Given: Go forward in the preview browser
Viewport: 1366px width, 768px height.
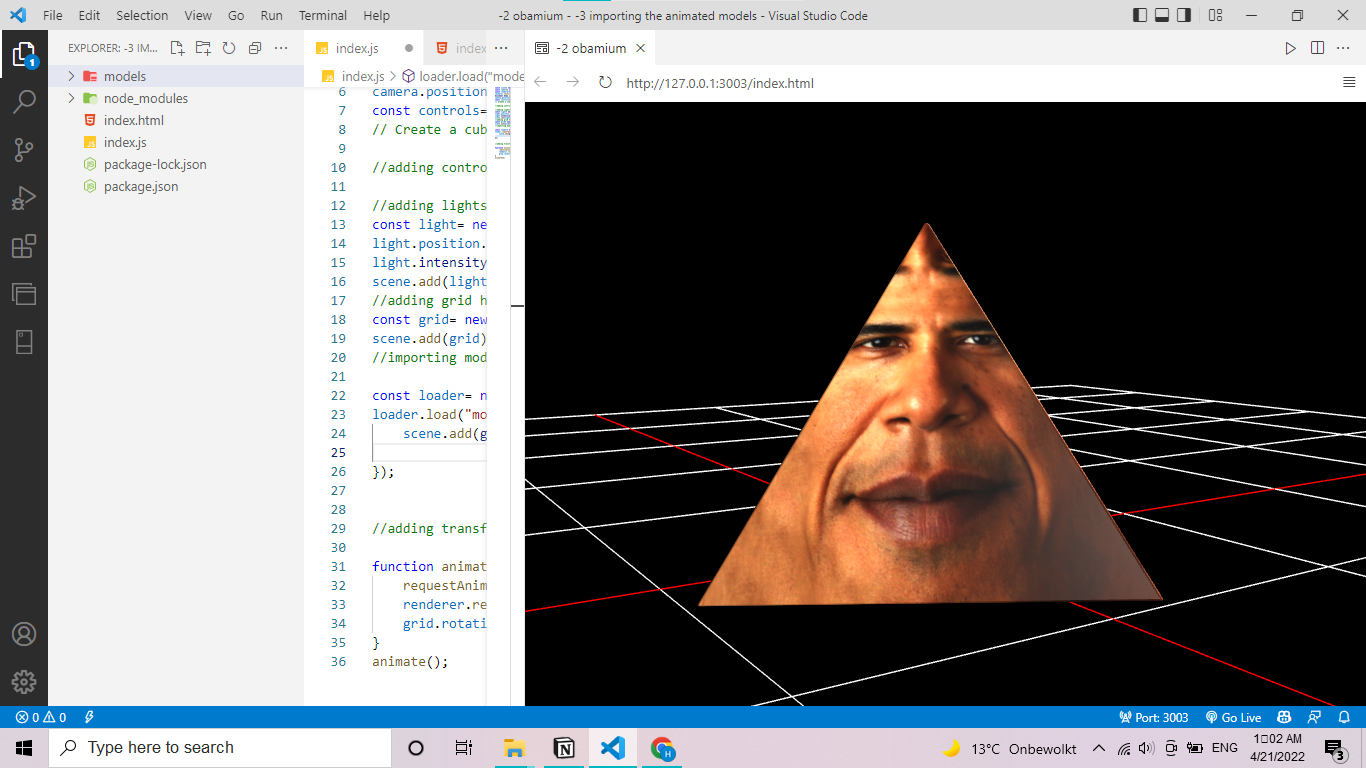Looking at the screenshot, I should (x=573, y=82).
